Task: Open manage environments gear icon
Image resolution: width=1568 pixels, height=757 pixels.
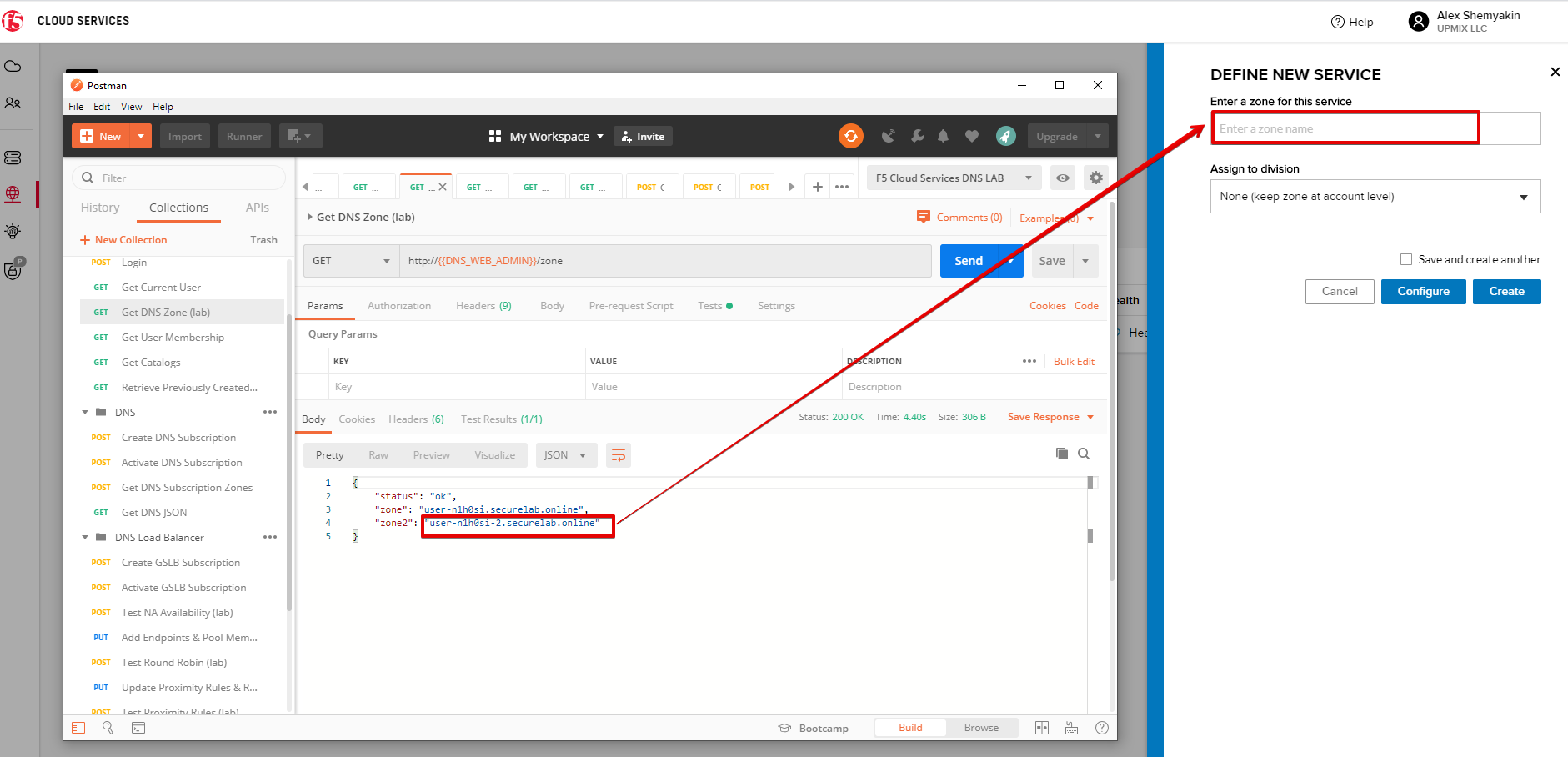Action: point(1096,178)
